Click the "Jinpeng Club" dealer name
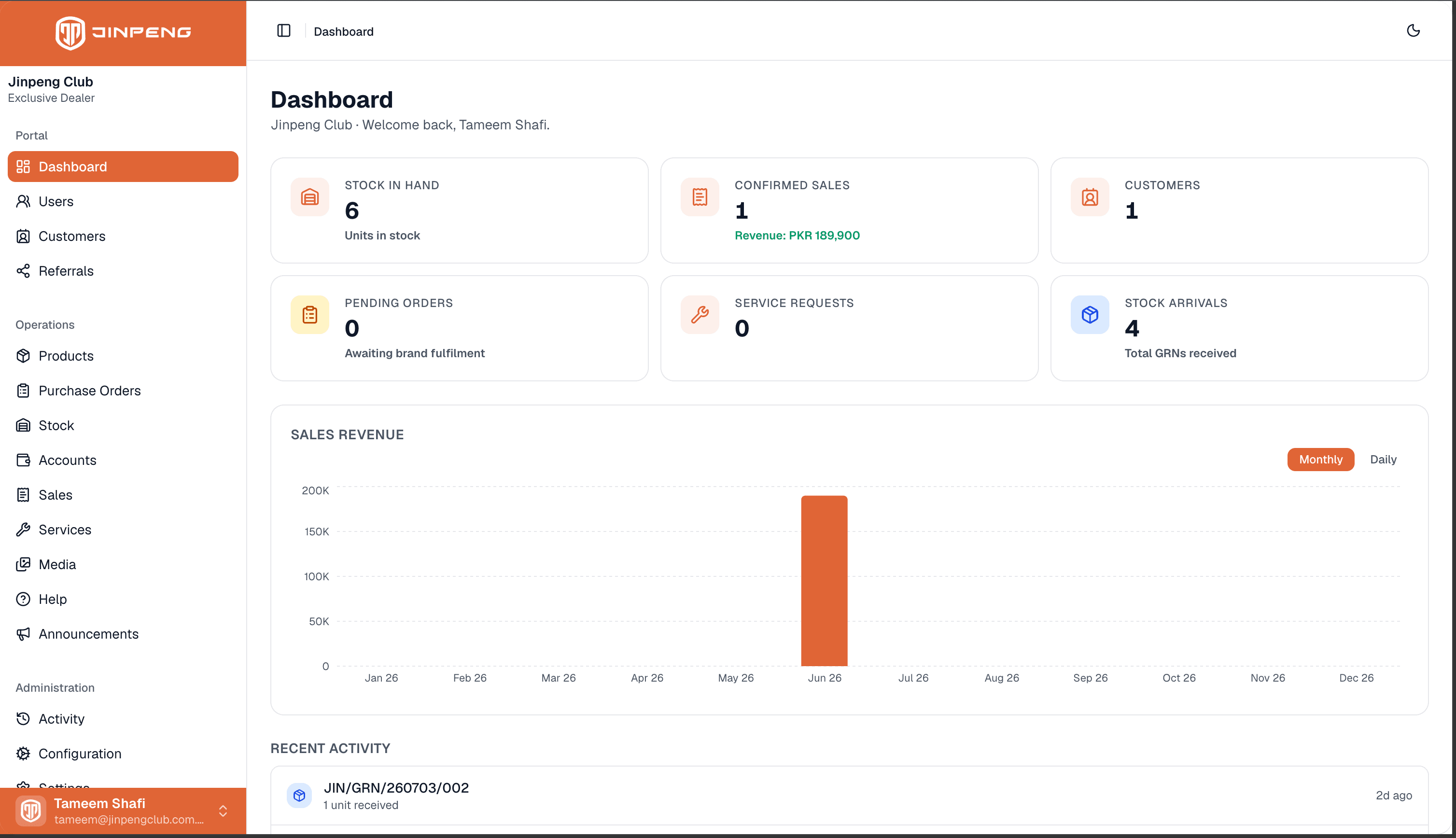This screenshot has height=838, width=1456. (x=51, y=82)
